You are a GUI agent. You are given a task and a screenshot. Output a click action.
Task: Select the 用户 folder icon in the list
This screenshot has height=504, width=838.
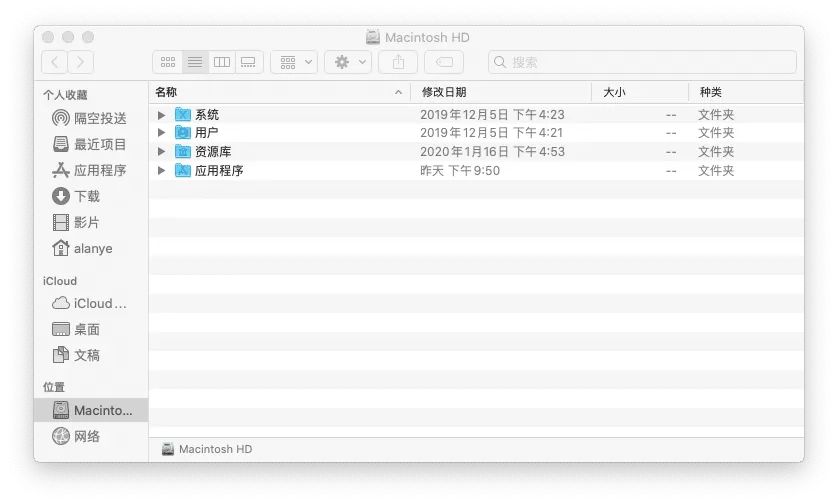183,132
